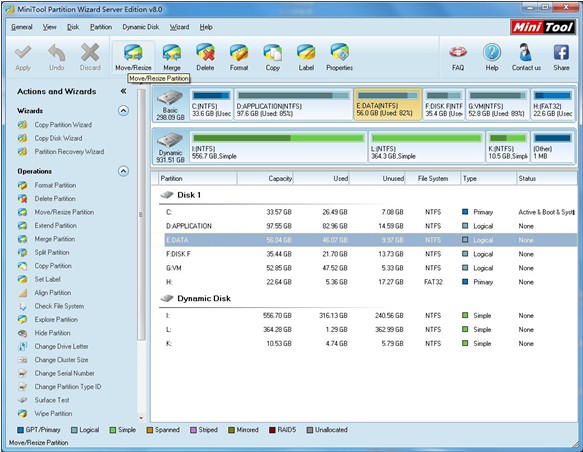This screenshot has height=452, width=583.
Task: Select the K: 10.53 GB volume row
Action: [x=371, y=343]
